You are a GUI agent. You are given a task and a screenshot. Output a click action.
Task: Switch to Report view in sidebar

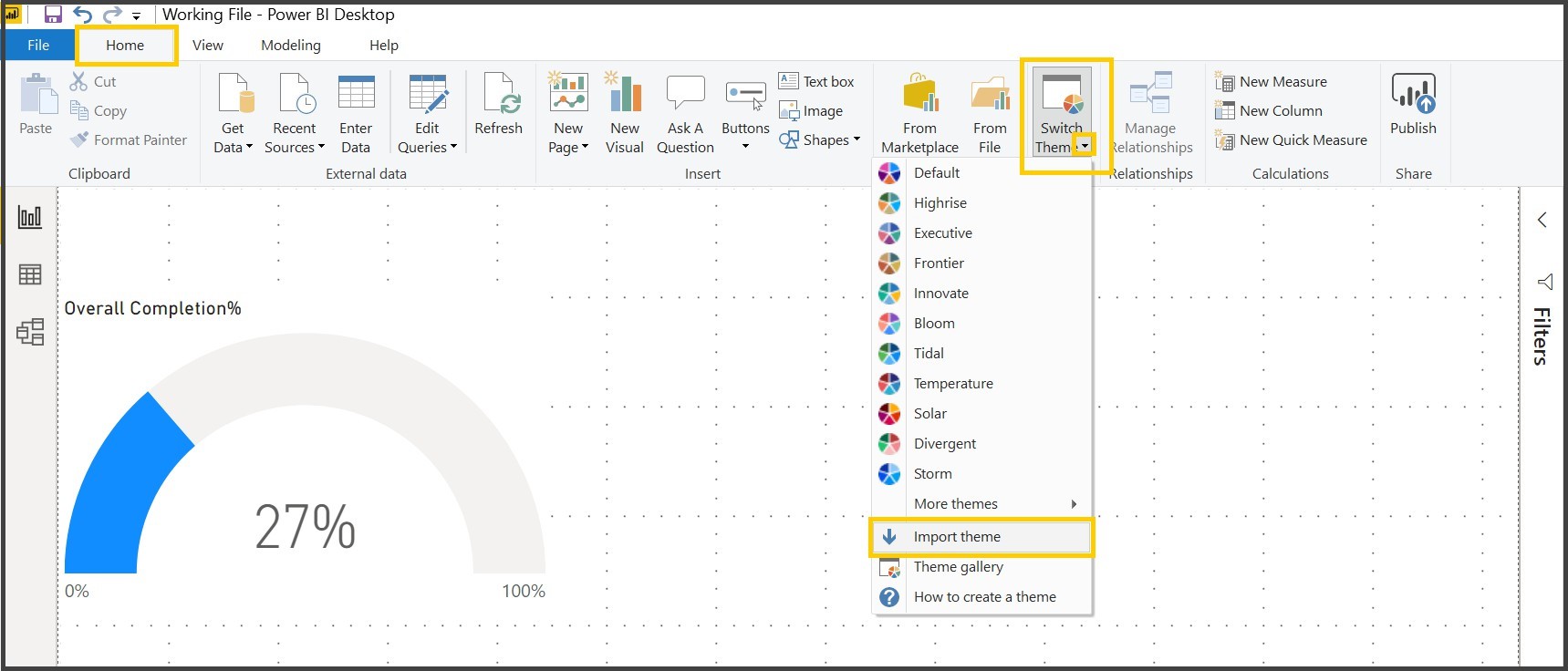pos(30,217)
